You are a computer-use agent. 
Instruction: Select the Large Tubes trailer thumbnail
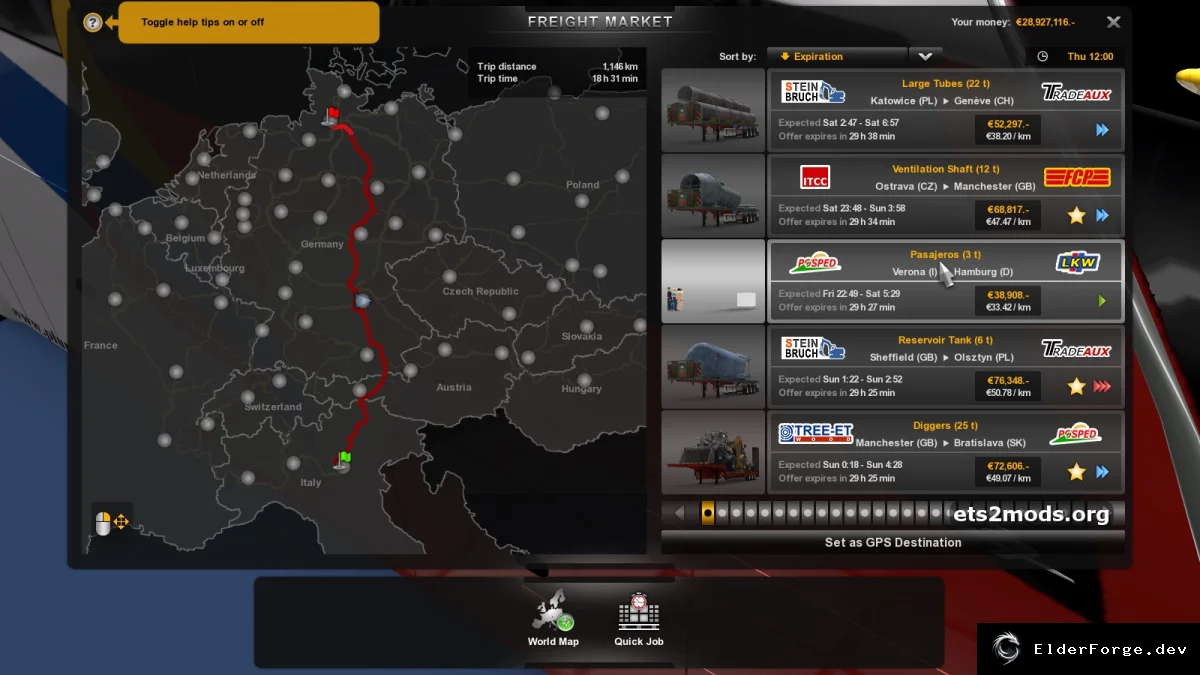pos(713,110)
